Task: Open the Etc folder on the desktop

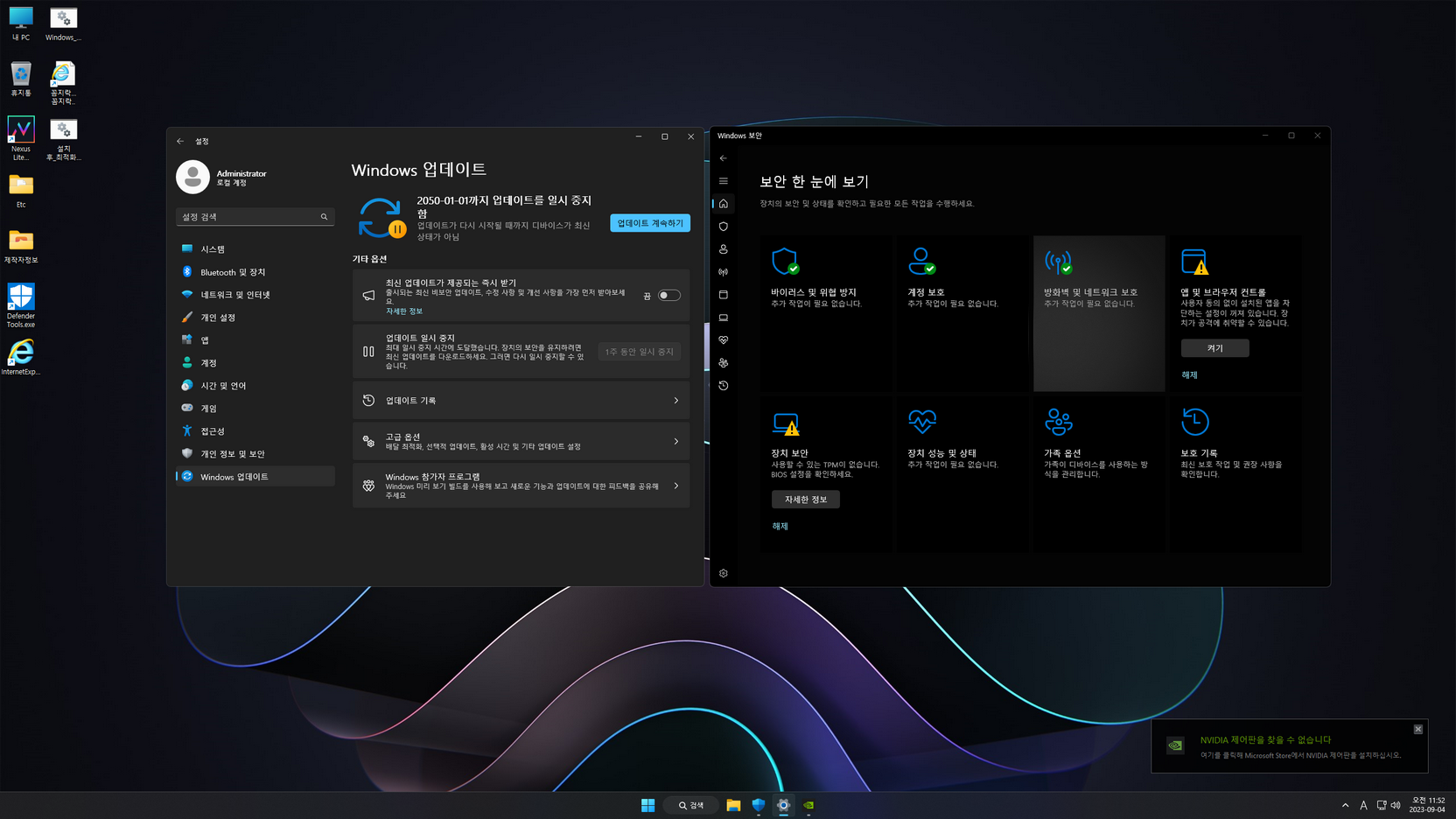Action: [21, 191]
